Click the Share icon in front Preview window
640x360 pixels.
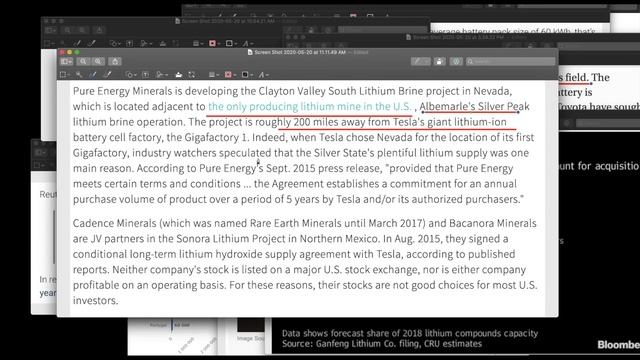coord(115,61)
